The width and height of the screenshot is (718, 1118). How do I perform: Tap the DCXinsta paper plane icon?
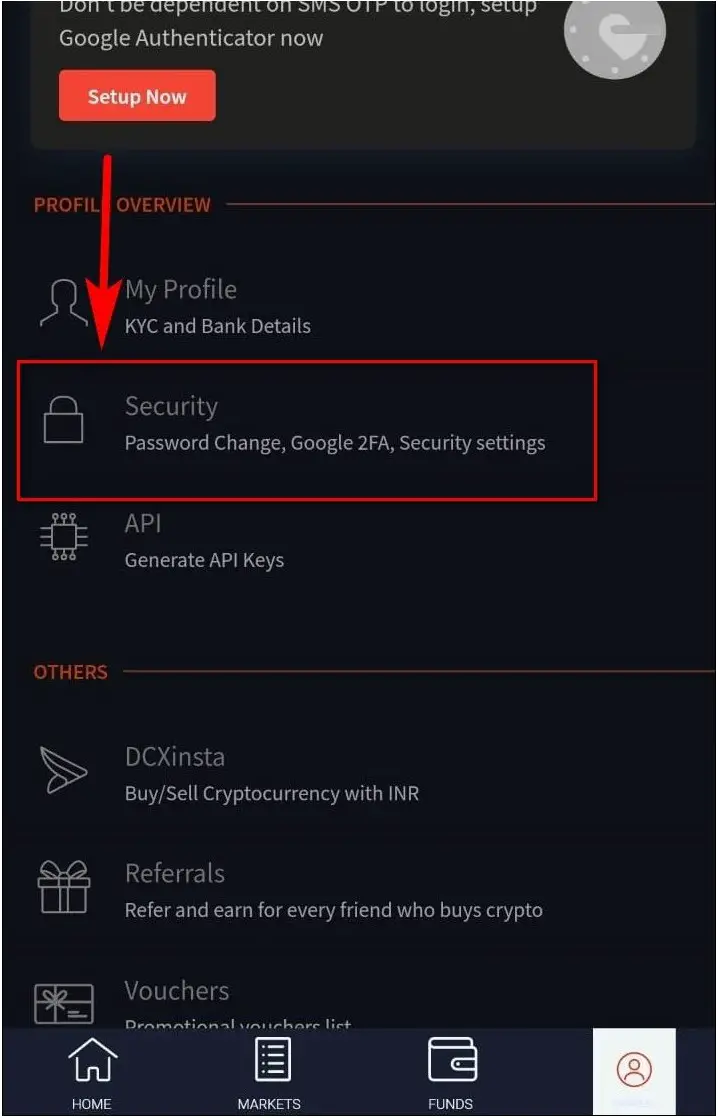63,770
